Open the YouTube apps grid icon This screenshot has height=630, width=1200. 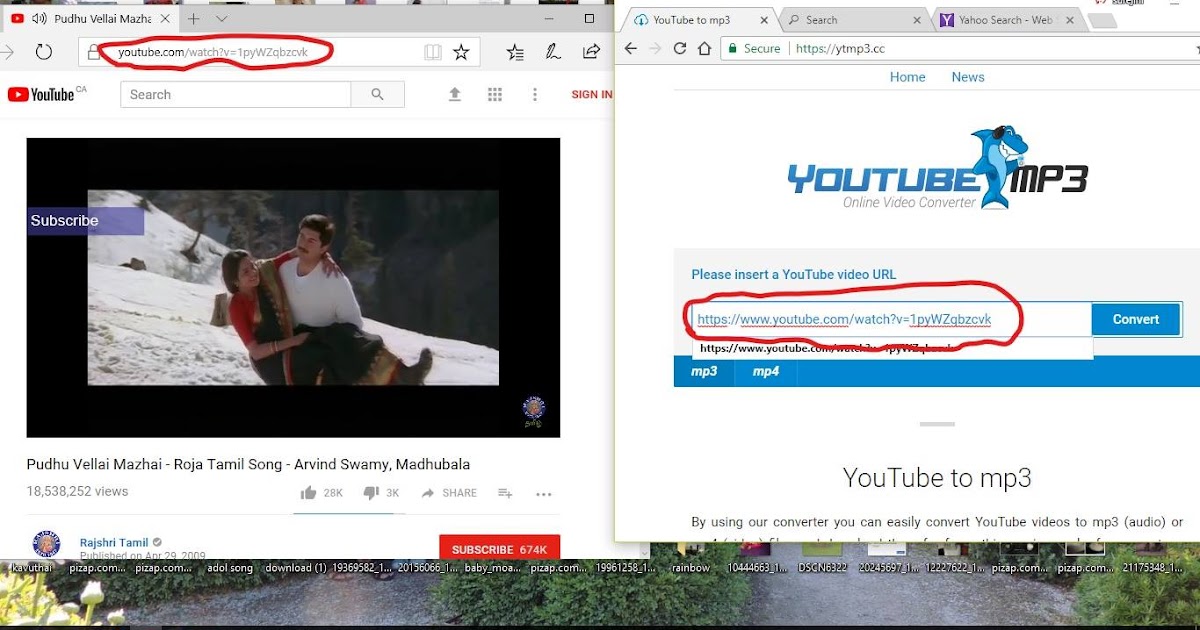pos(495,93)
